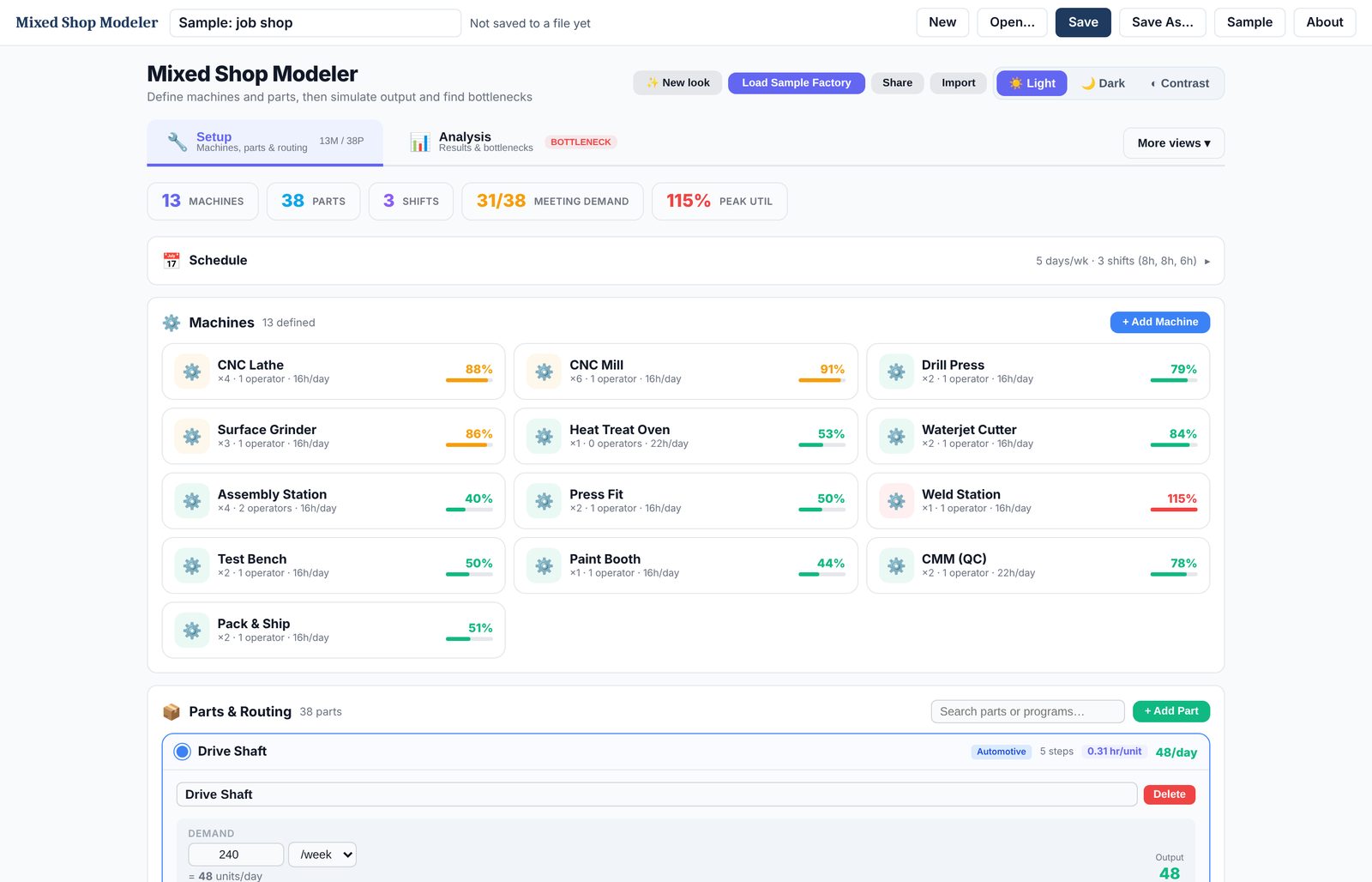
Task: Toggle the New look option
Action: coord(677,82)
